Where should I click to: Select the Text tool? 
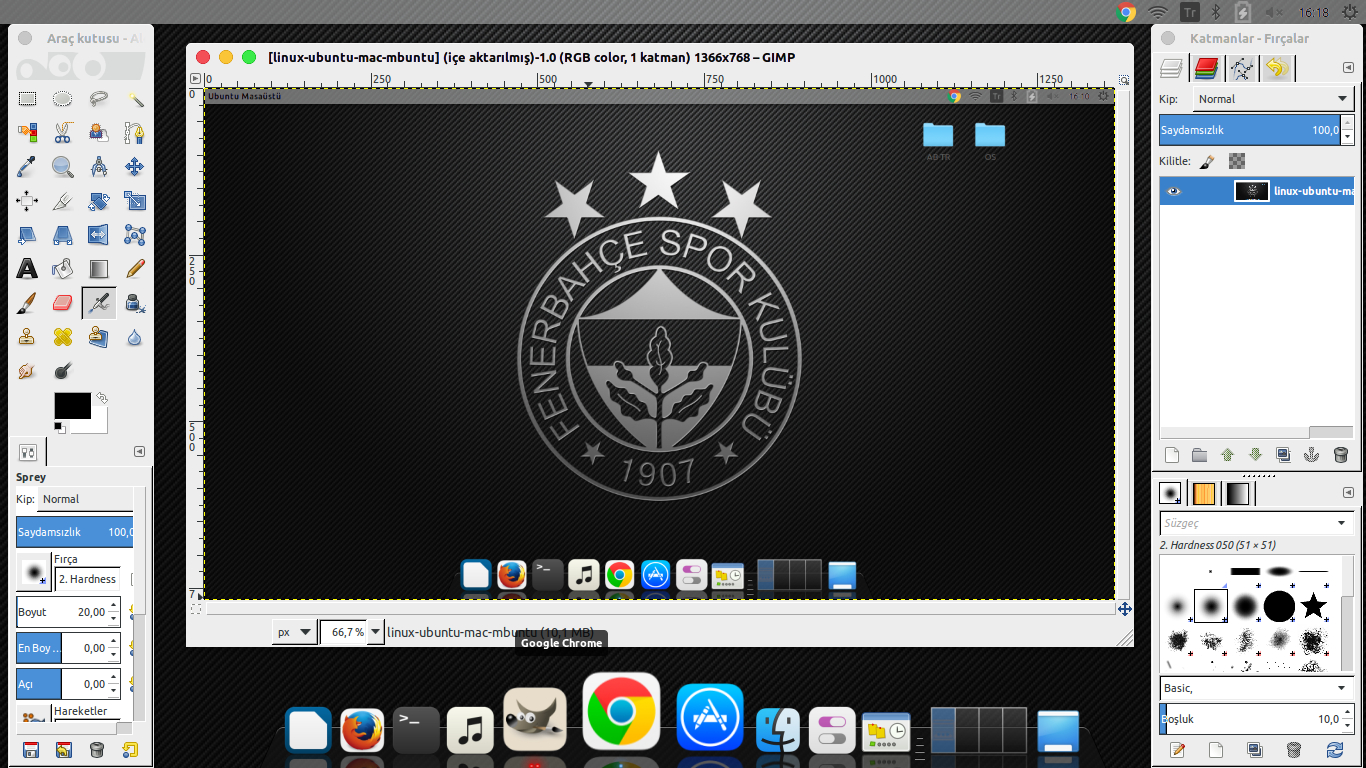pos(27,268)
